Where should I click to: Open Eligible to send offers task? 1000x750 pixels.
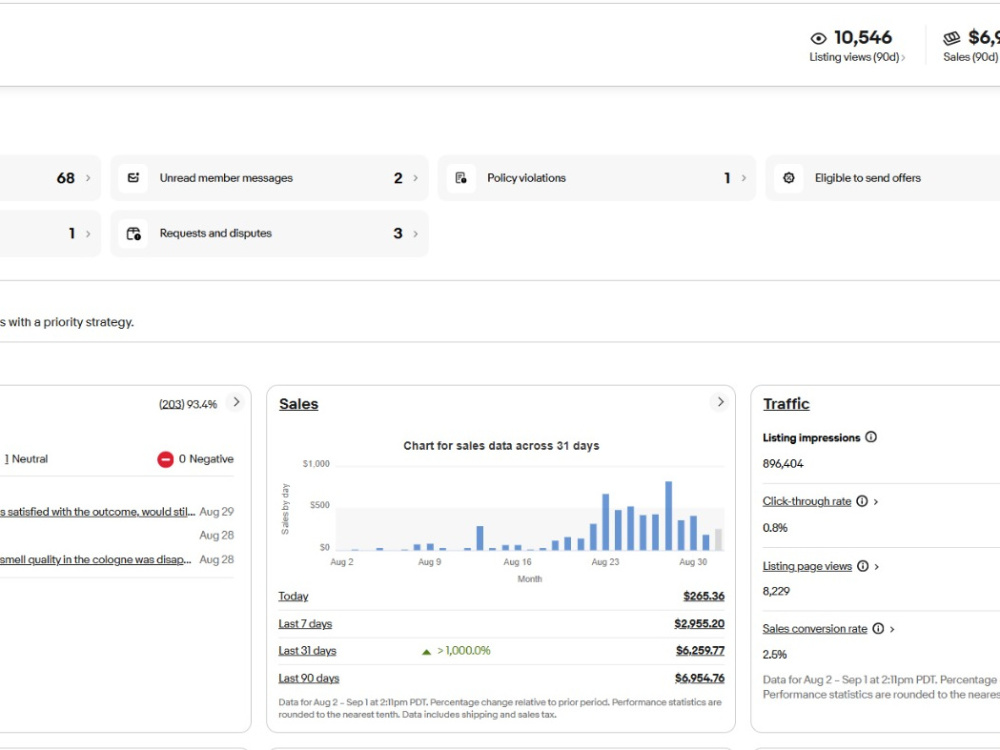pyautogui.click(x=883, y=178)
